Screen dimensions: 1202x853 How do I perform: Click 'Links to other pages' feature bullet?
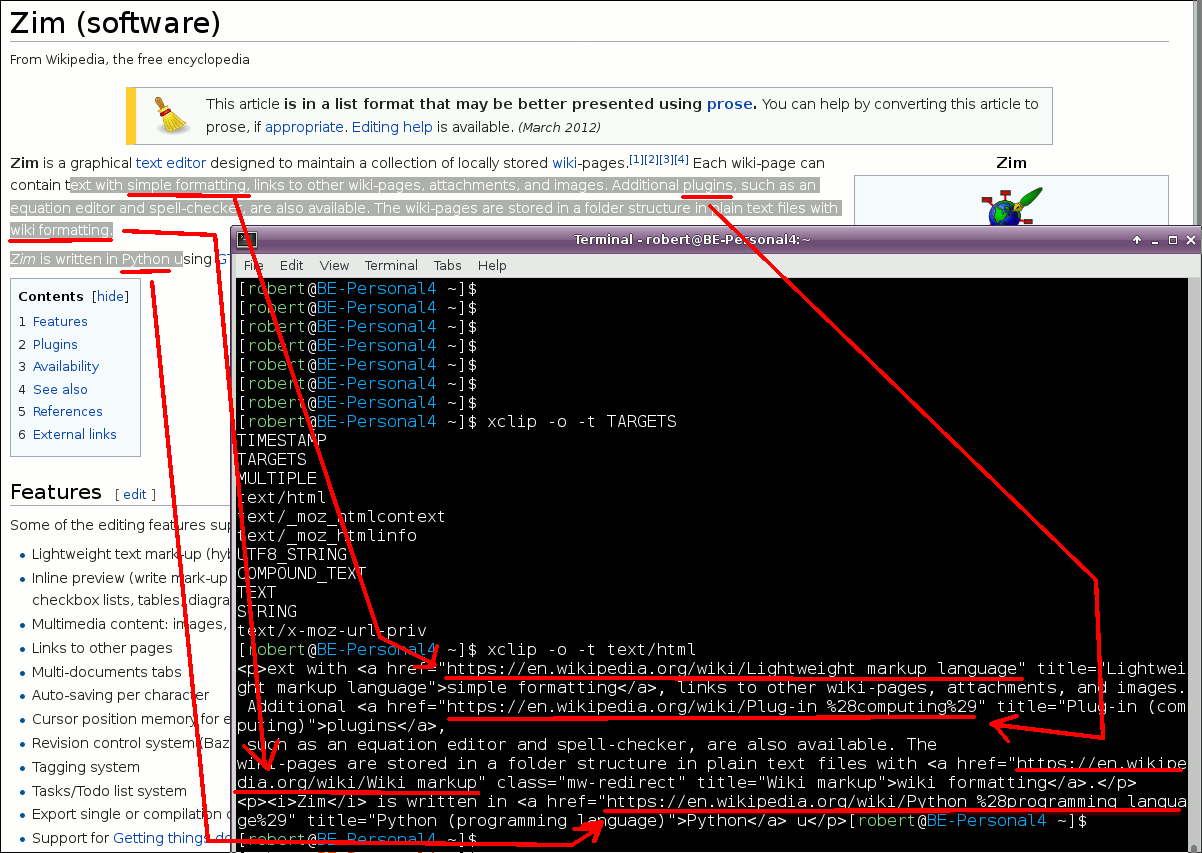pos(102,648)
